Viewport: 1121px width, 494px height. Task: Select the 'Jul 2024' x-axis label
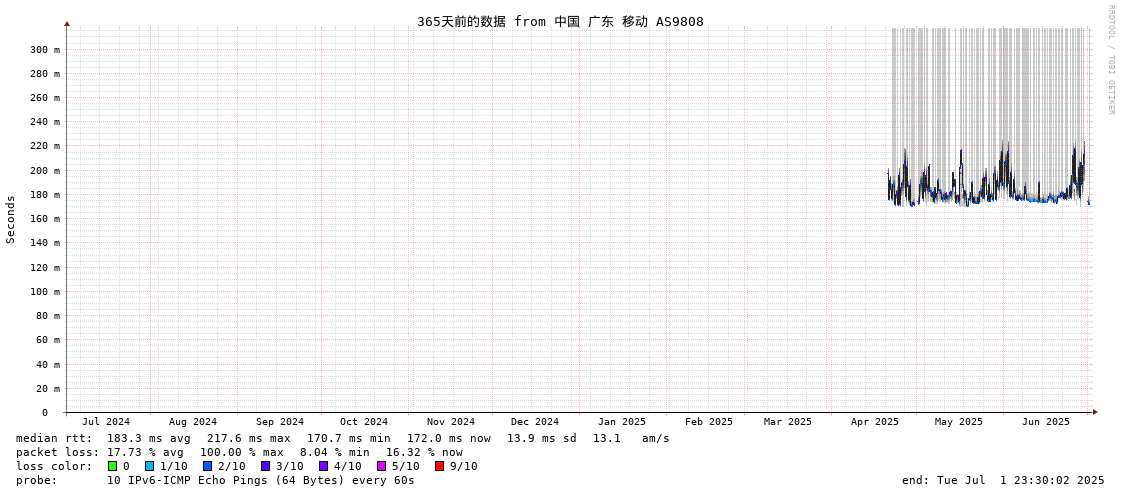(107, 422)
